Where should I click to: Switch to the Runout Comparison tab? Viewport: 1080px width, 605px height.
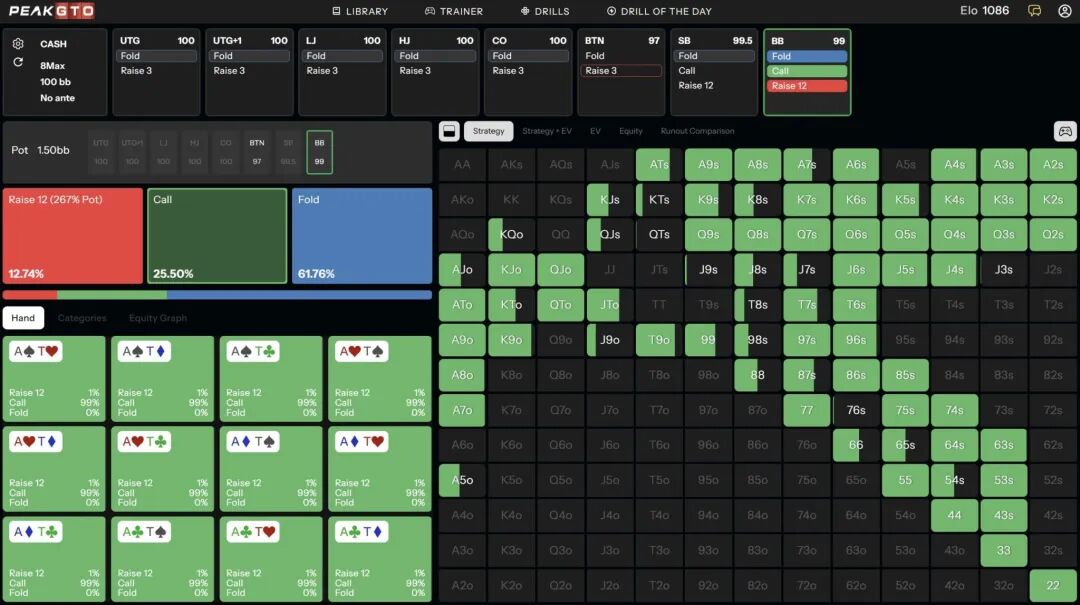point(697,131)
